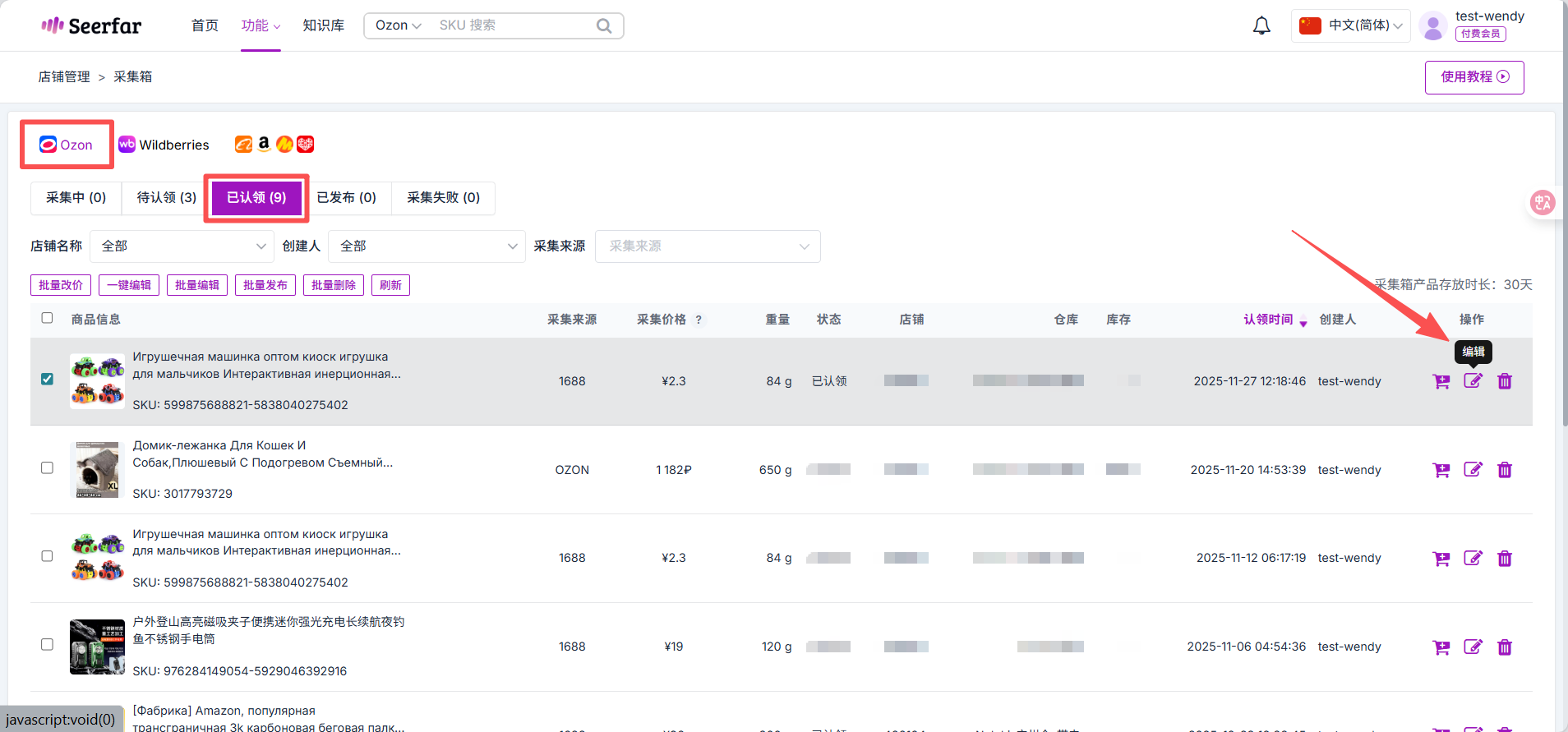Open the 采集来源 dropdown
The height and width of the screenshot is (732, 1568).
coord(708,246)
